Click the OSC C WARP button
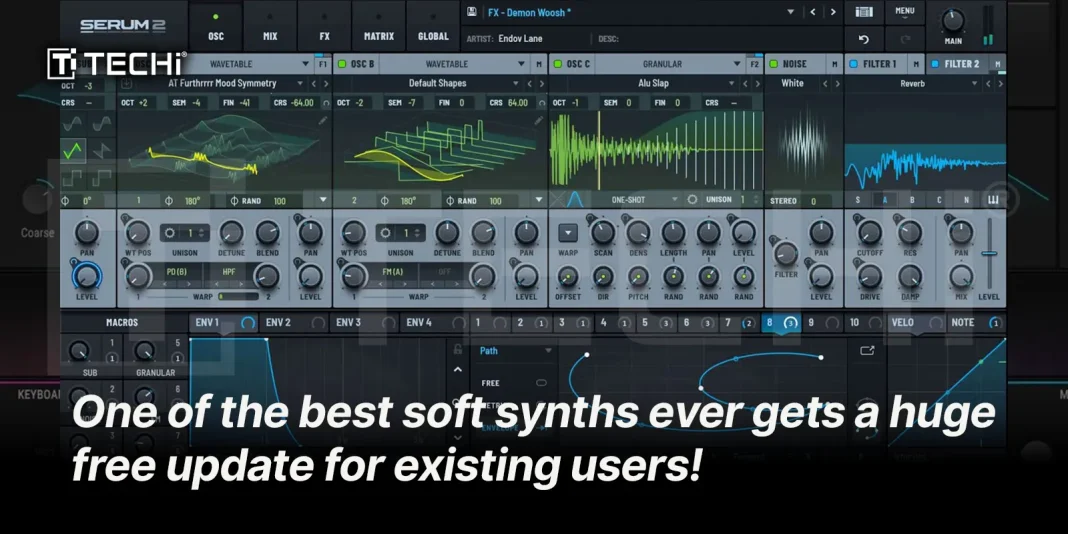1068x534 pixels. point(567,234)
